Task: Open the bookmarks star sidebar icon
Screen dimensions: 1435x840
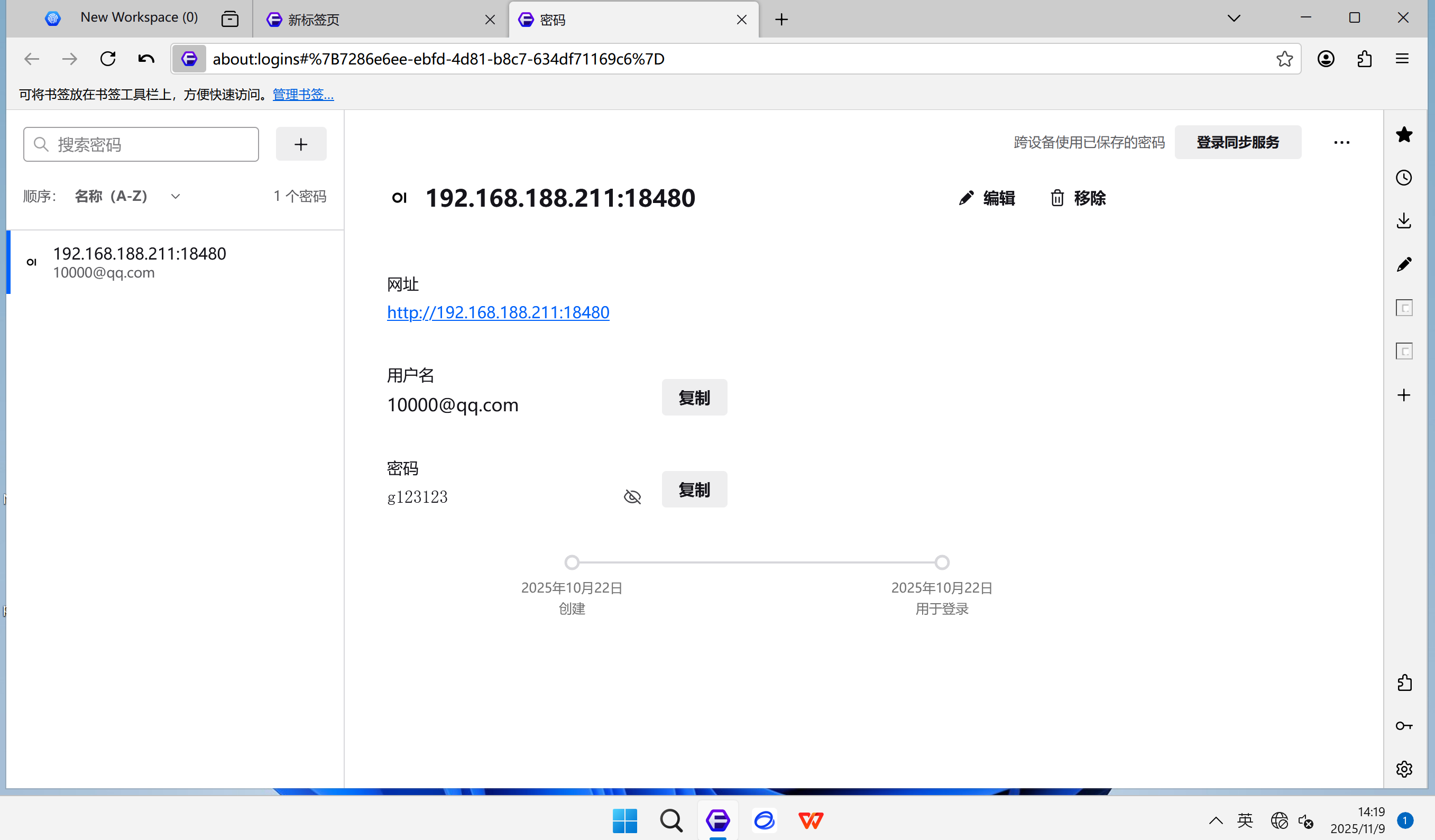Action: [1404, 134]
